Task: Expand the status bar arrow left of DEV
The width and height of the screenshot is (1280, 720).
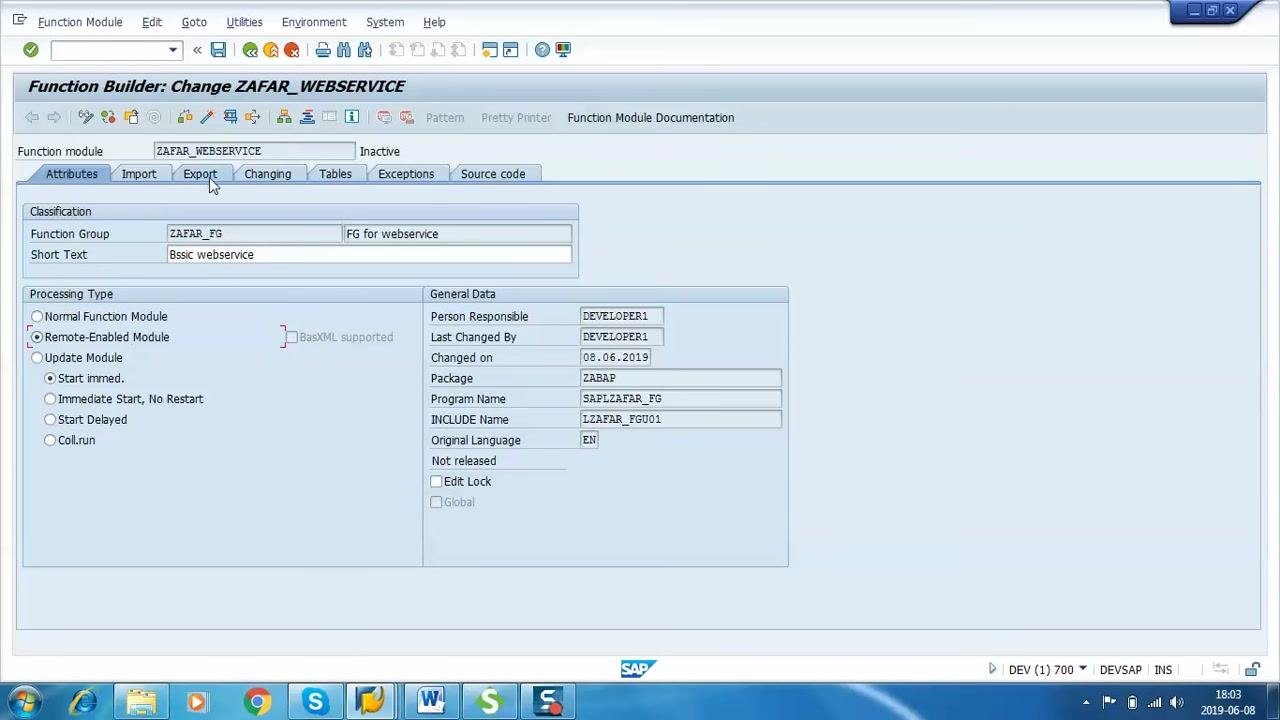Action: point(992,669)
